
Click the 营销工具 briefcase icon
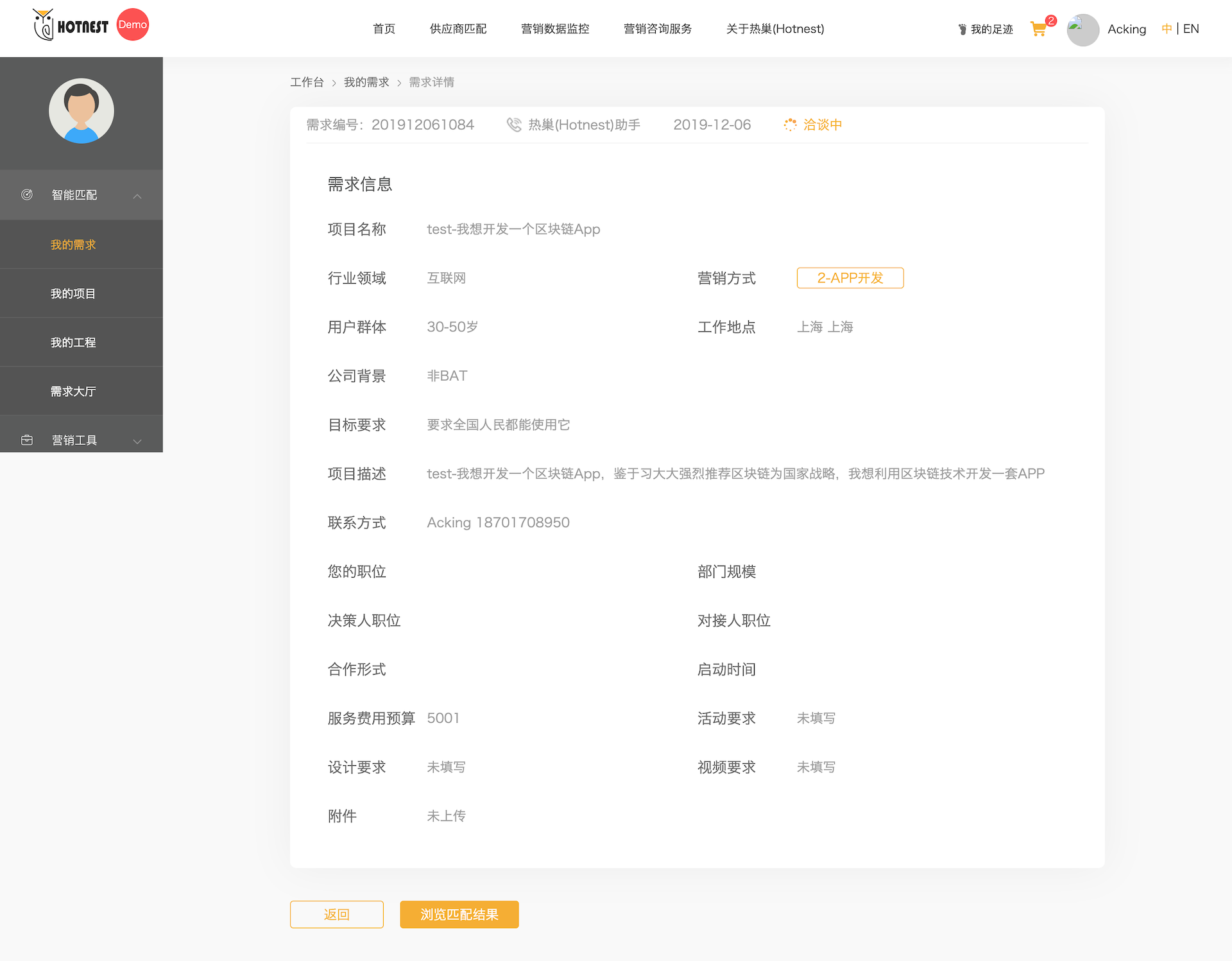(x=27, y=440)
